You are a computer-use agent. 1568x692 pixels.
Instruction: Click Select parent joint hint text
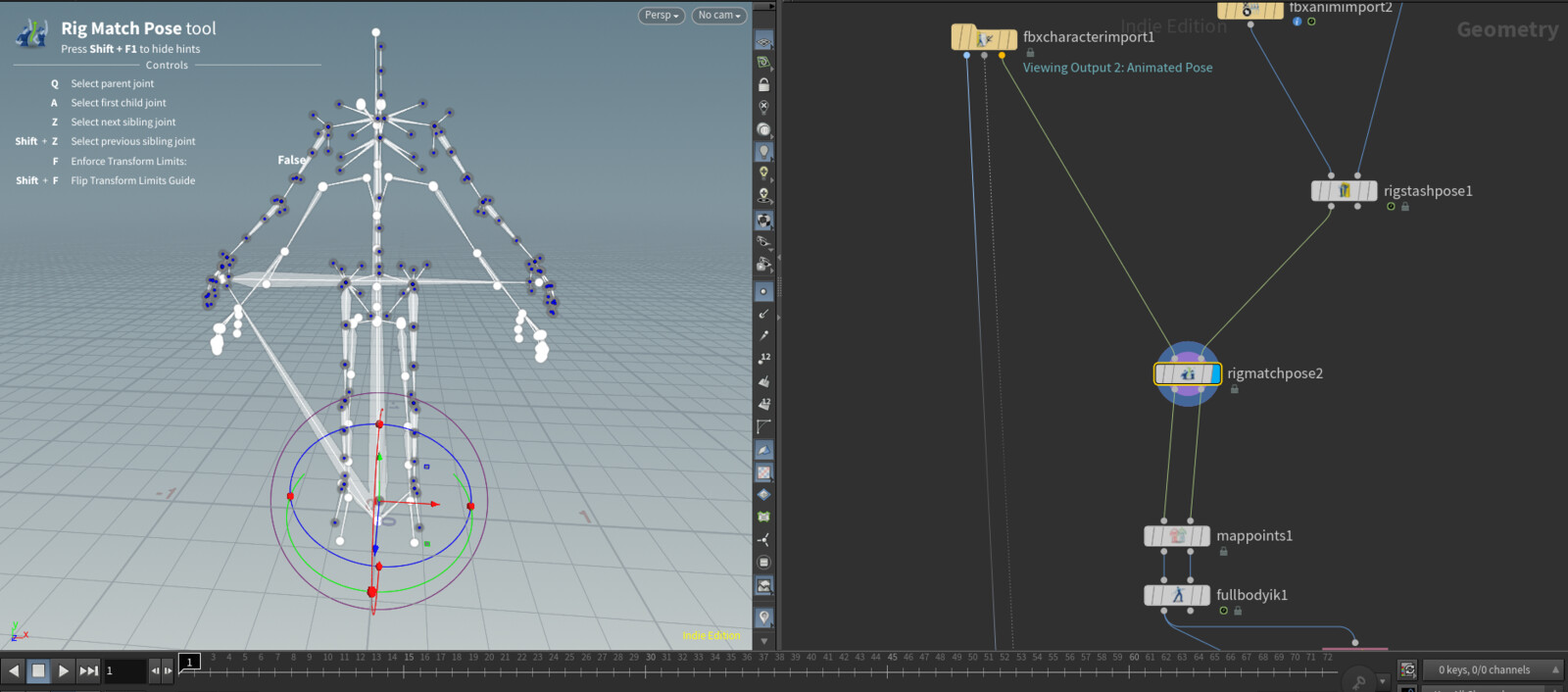point(112,83)
